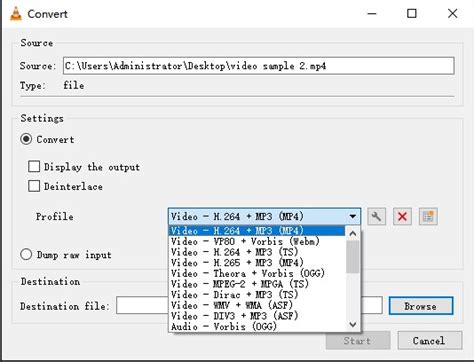Maximize the Convert window
This screenshot has height=362, width=474.
click(x=412, y=14)
